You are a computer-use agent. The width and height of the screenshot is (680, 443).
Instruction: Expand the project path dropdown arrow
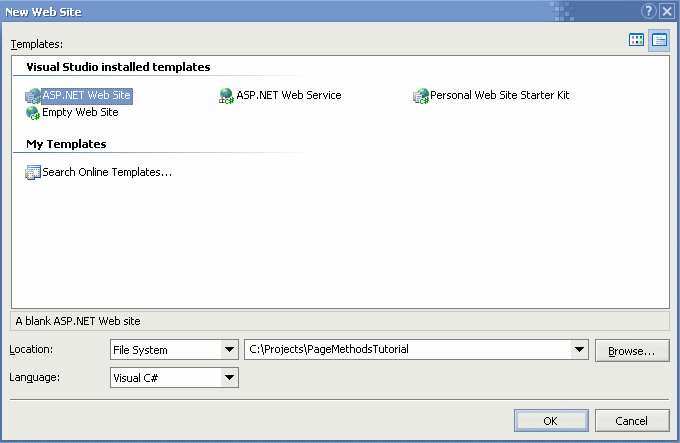tap(579, 349)
